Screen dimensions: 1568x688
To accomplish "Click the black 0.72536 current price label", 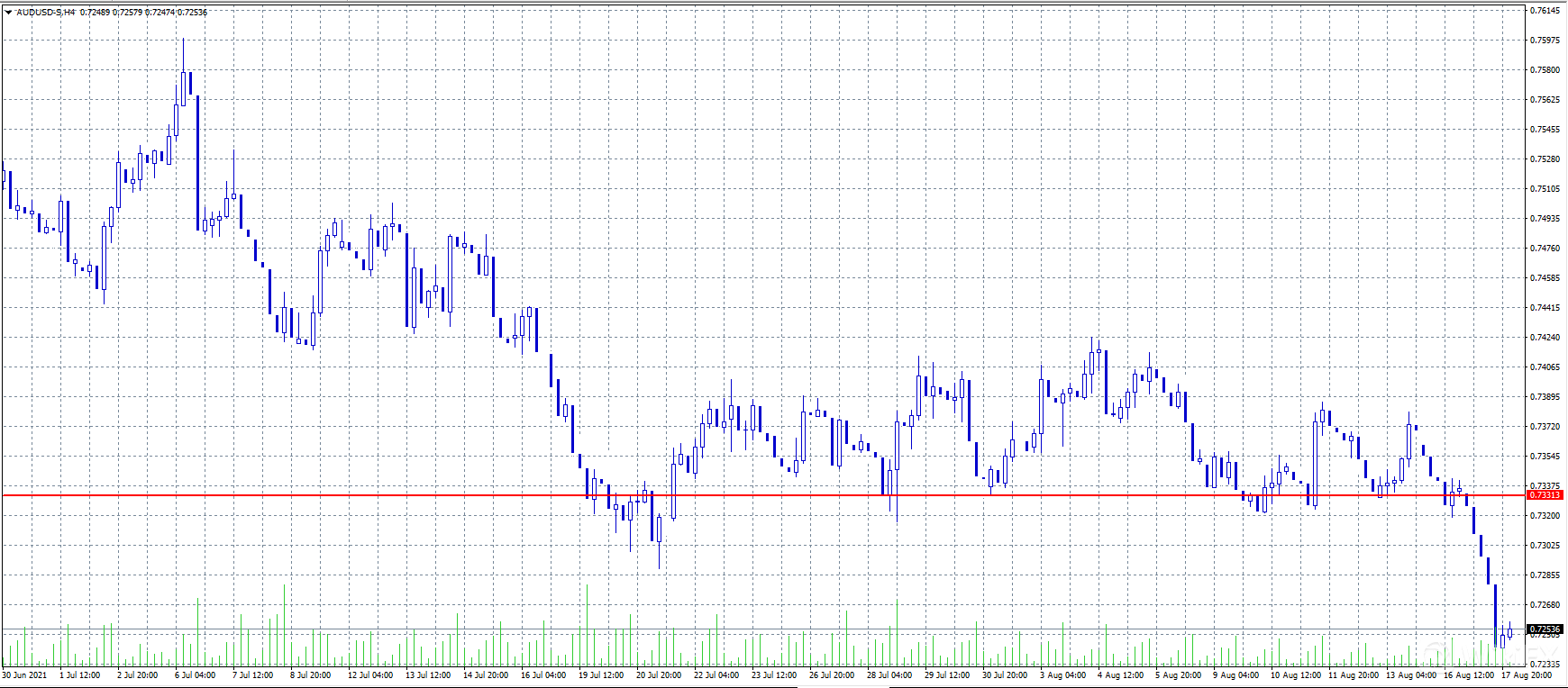I will tap(1545, 629).
